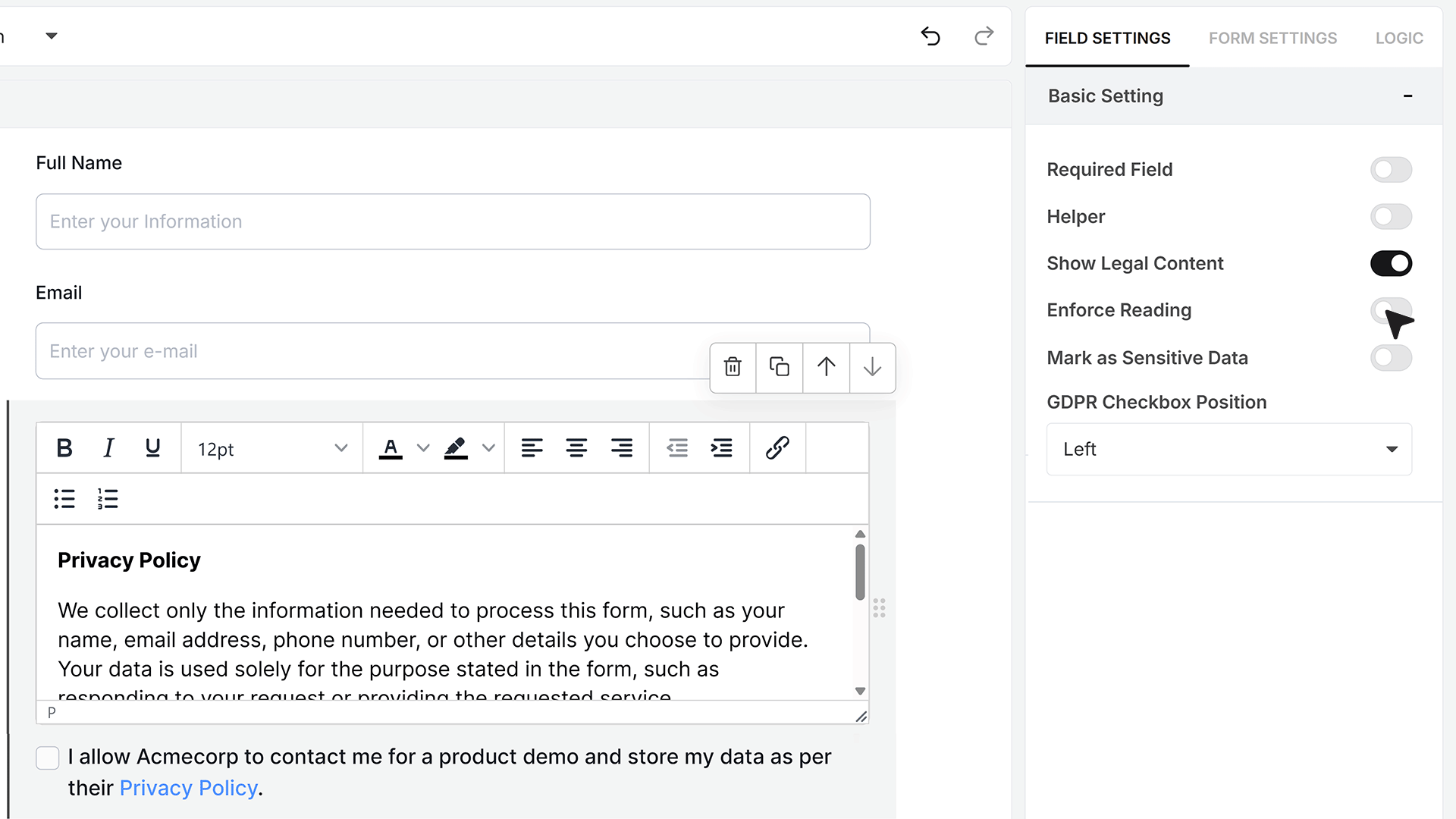Apply bold formatting in the editor

tap(64, 448)
